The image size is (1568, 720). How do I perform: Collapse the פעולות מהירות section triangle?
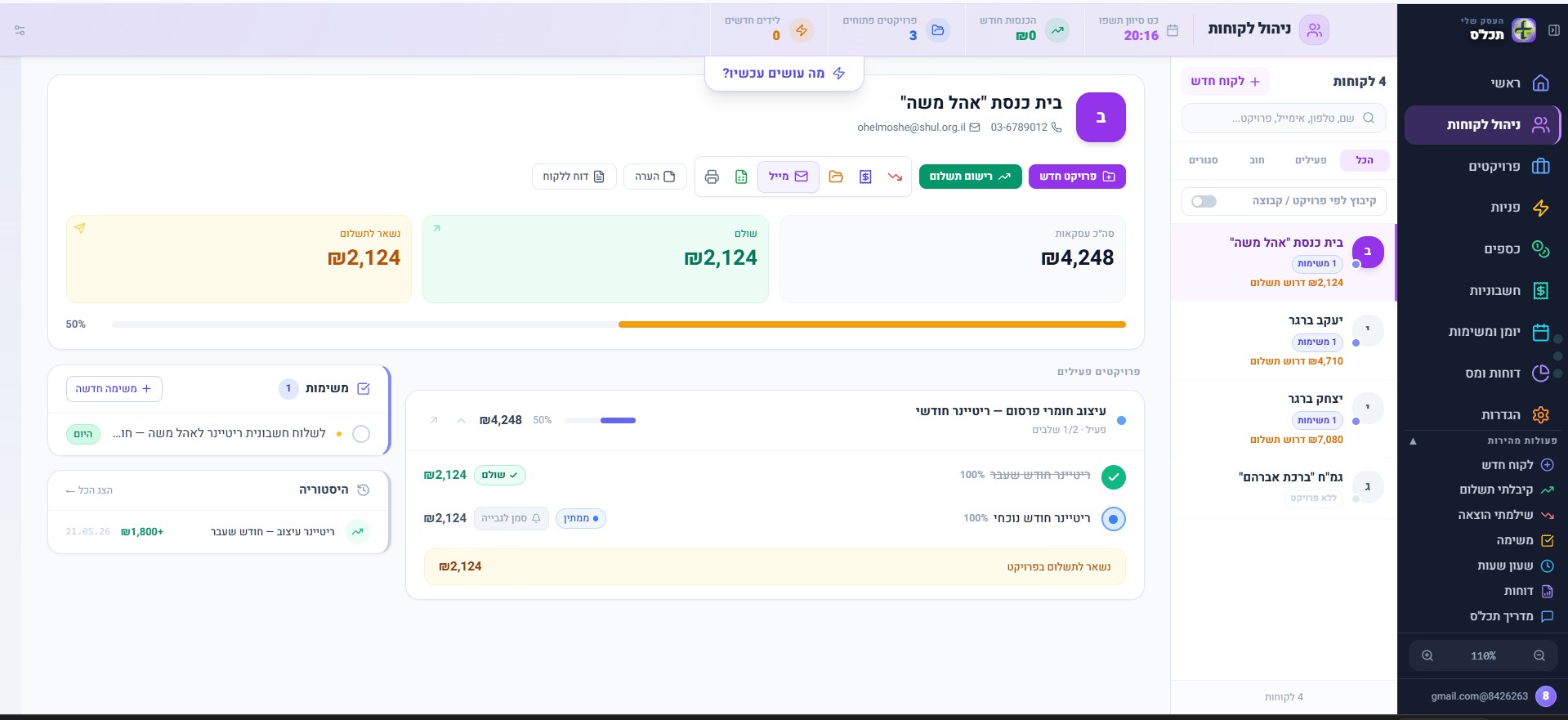click(1413, 441)
